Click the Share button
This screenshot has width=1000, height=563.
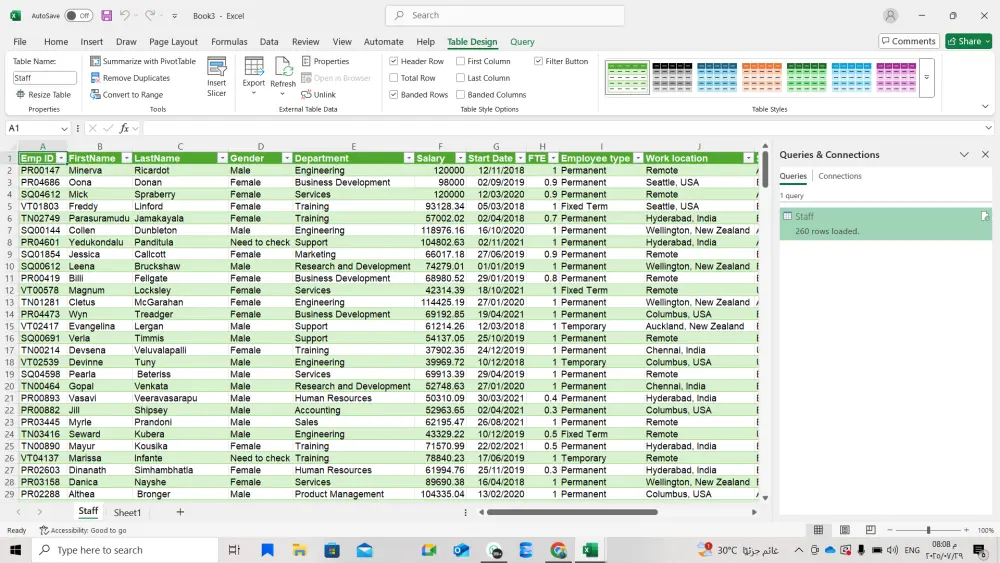click(968, 41)
